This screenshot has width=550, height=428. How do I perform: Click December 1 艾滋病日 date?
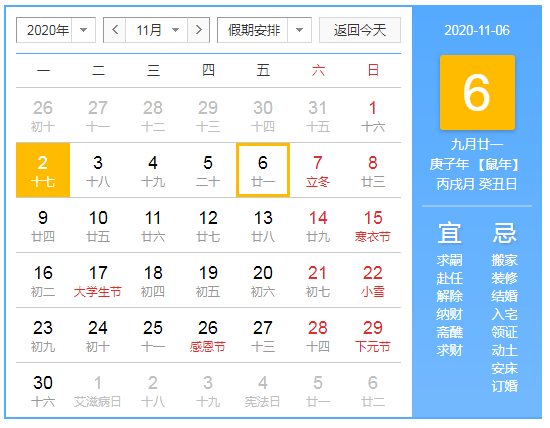click(98, 390)
